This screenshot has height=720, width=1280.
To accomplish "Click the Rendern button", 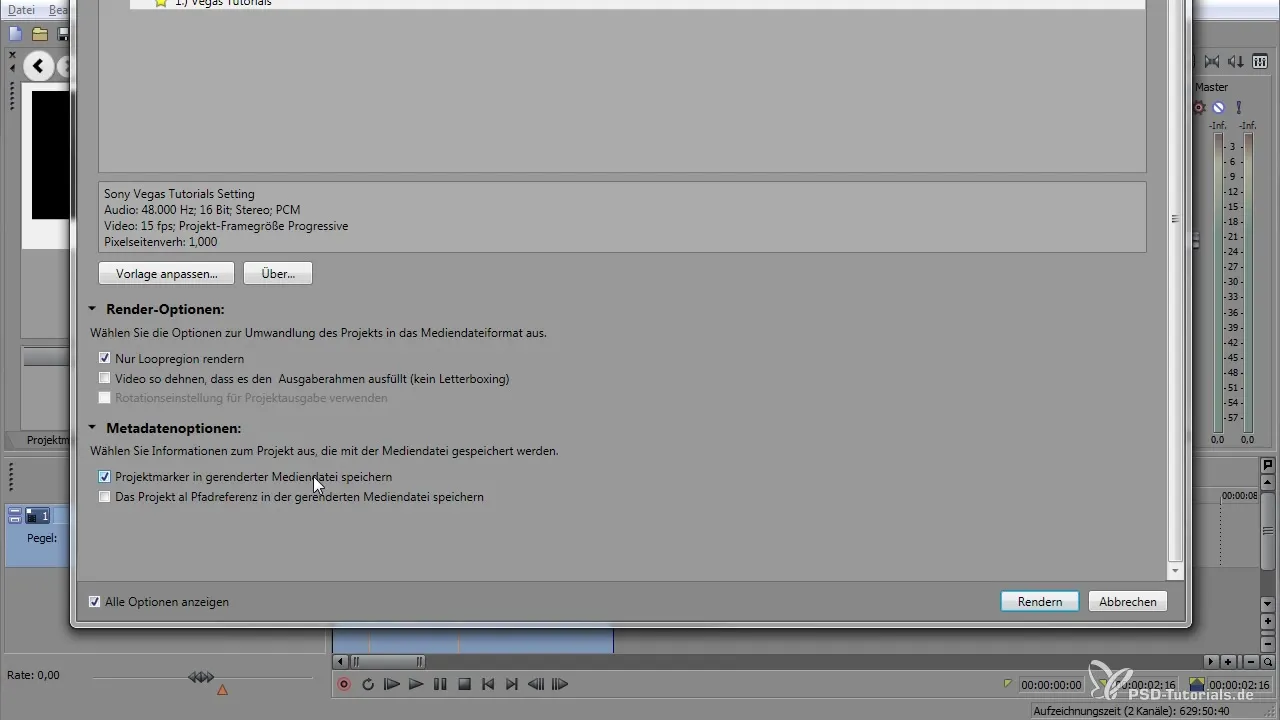I will click(x=1040, y=601).
